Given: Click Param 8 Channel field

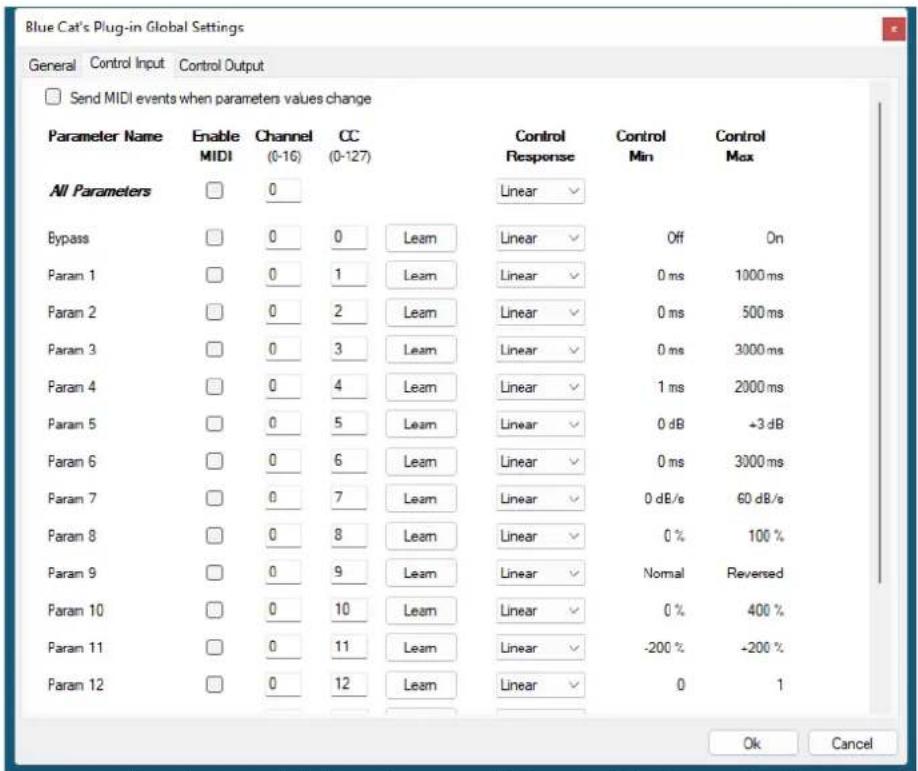Looking at the screenshot, I should click(283, 536).
